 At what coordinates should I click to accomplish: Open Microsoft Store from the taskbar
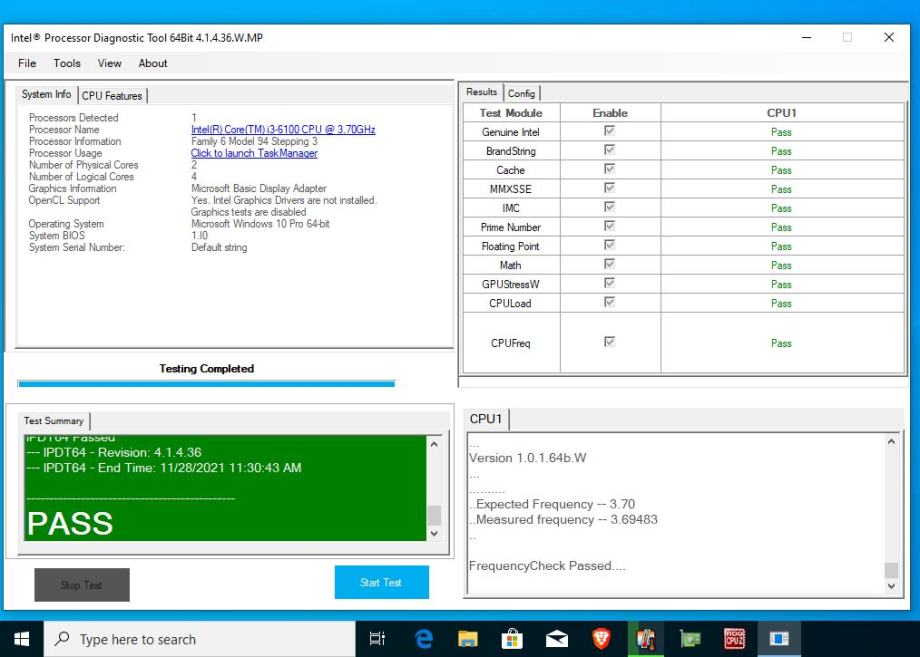click(512, 638)
